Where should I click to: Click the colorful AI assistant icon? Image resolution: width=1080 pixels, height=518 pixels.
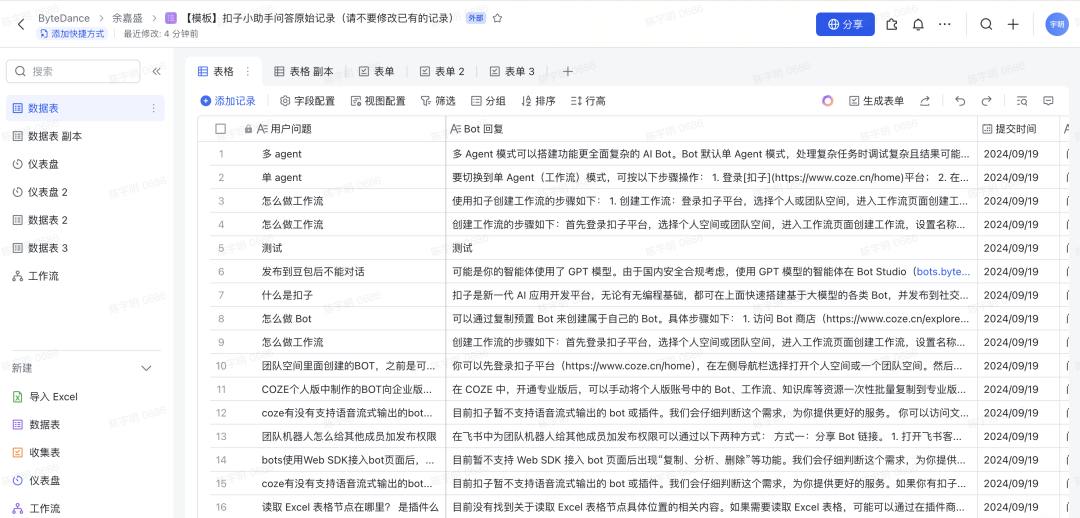click(827, 101)
